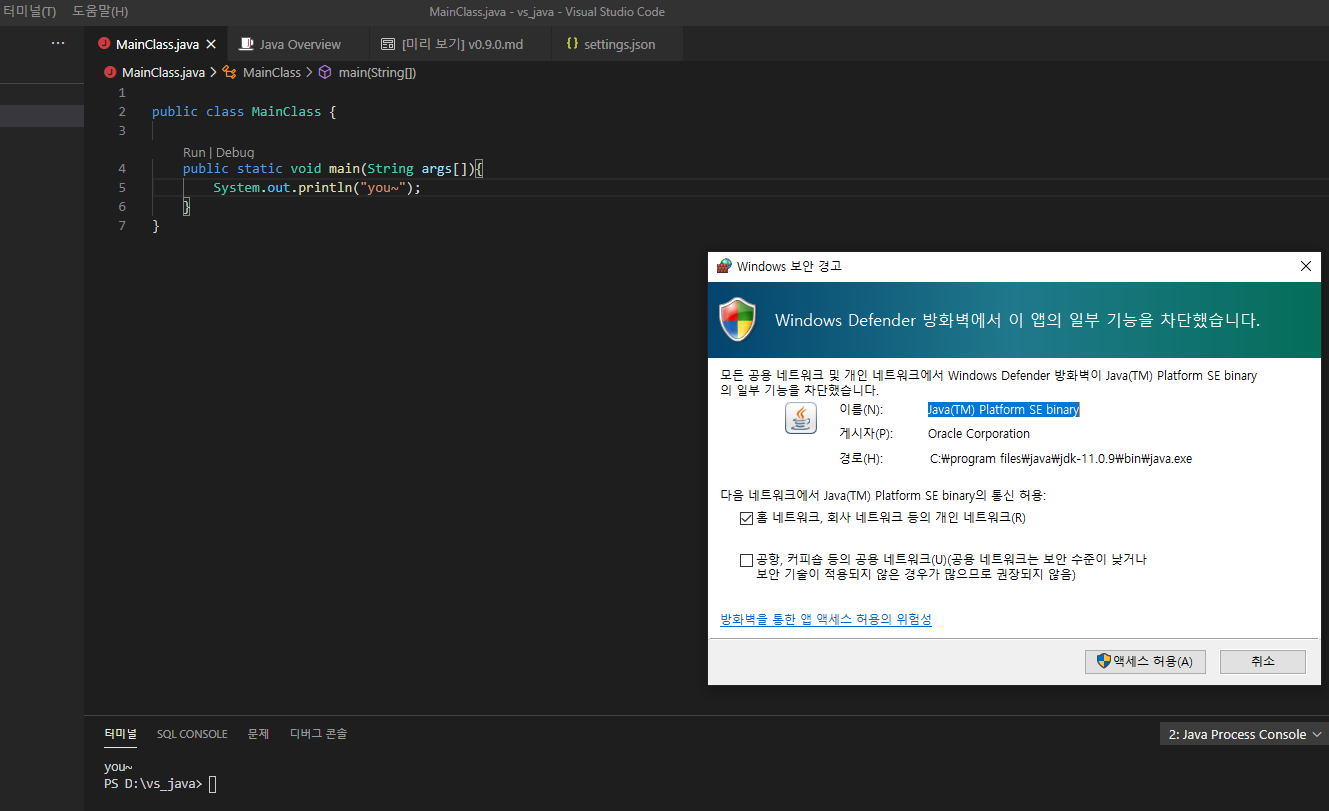The image size is (1329, 811).
Task: Open the 도움말(H) menu
Action: coord(100,12)
